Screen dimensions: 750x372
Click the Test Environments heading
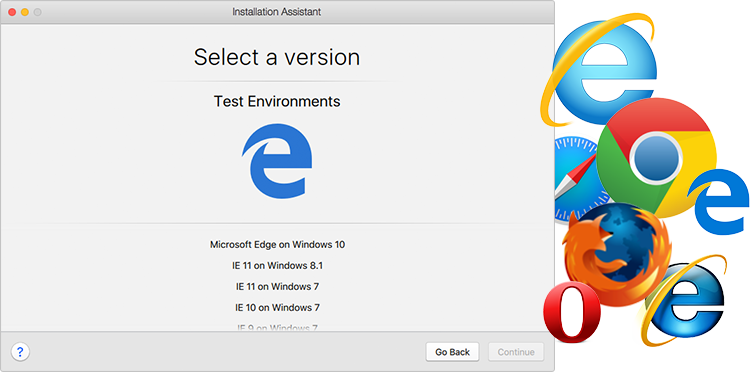pos(277,101)
